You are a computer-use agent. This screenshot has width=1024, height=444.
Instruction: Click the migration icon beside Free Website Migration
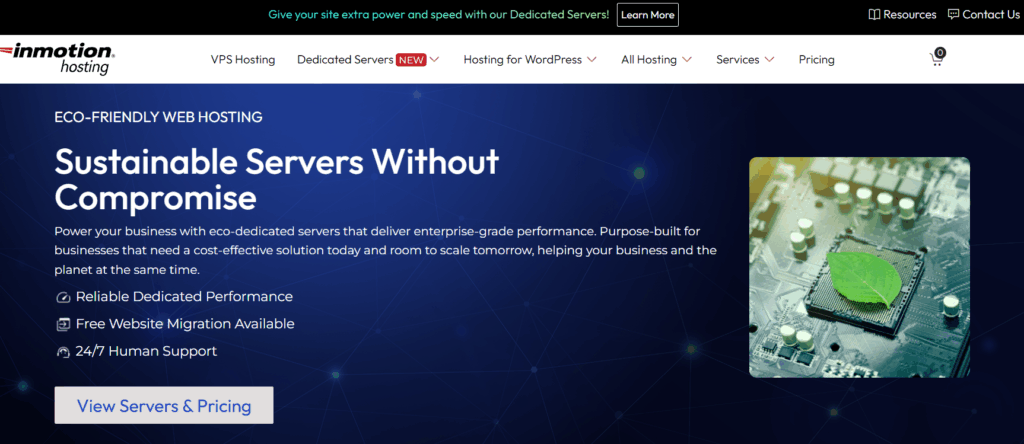point(63,324)
